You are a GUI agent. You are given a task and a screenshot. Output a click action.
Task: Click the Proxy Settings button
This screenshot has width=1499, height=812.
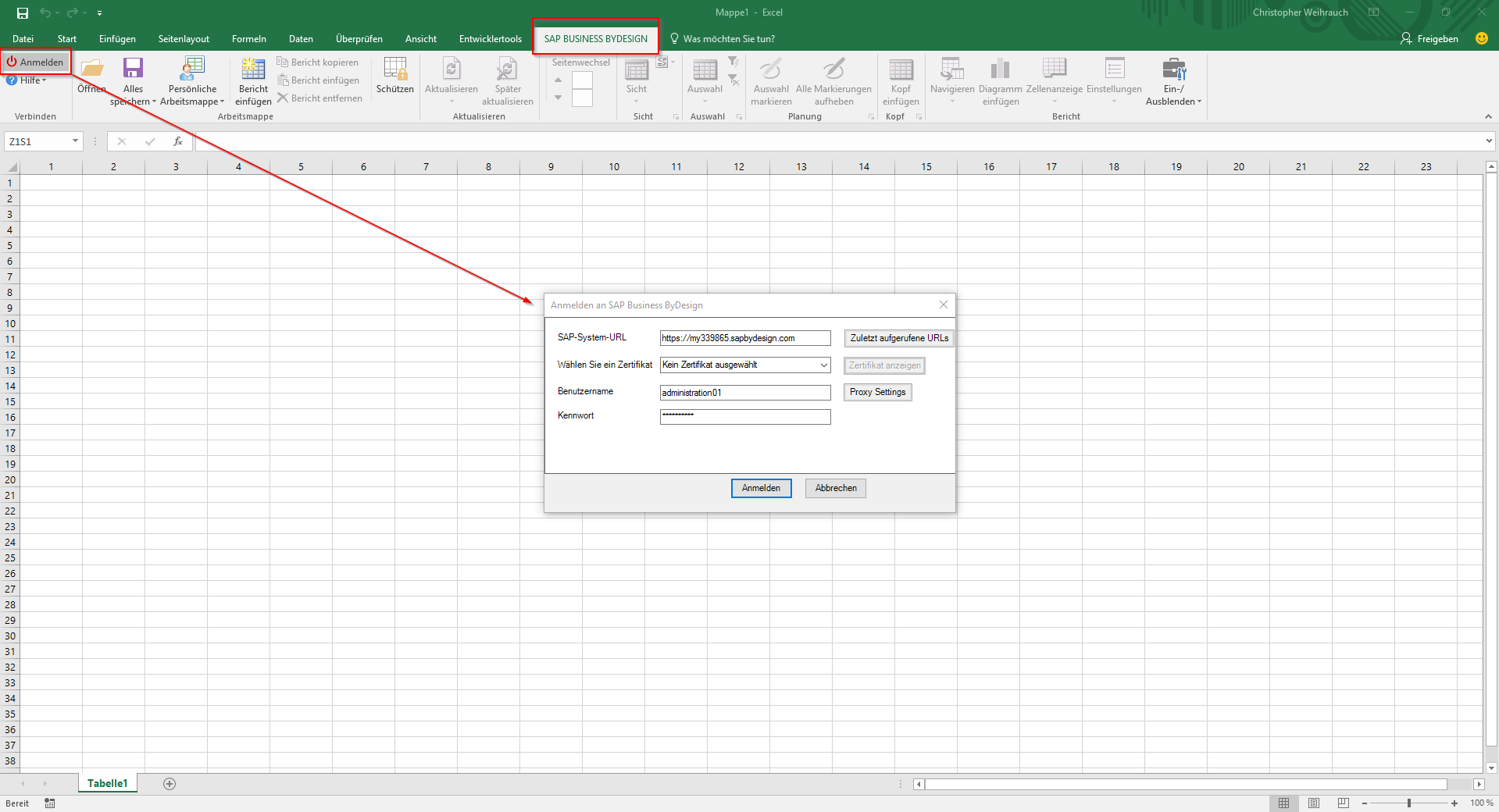pyautogui.click(x=877, y=392)
